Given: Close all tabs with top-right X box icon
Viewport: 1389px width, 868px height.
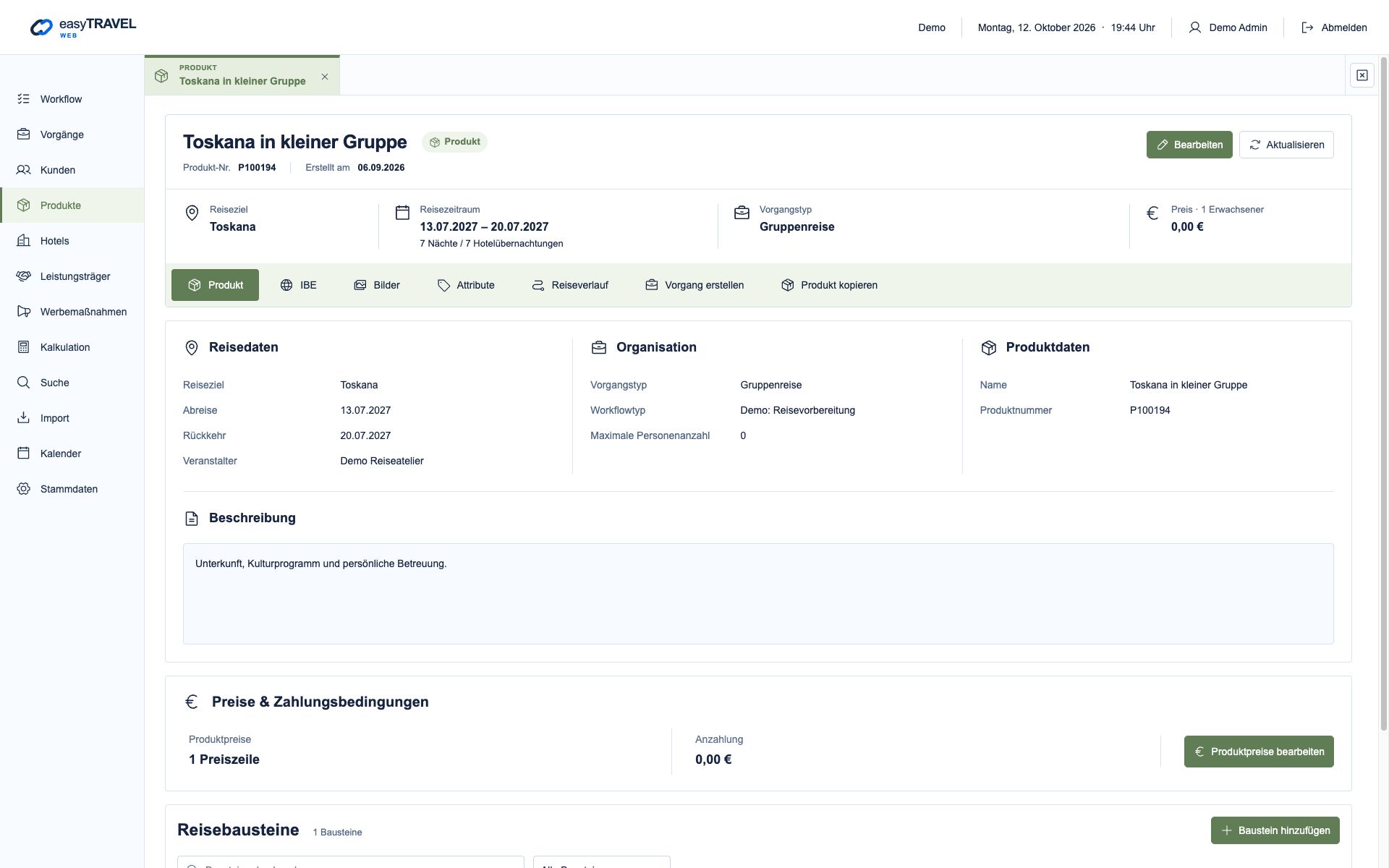Looking at the screenshot, I should (x=1362, y=75).
